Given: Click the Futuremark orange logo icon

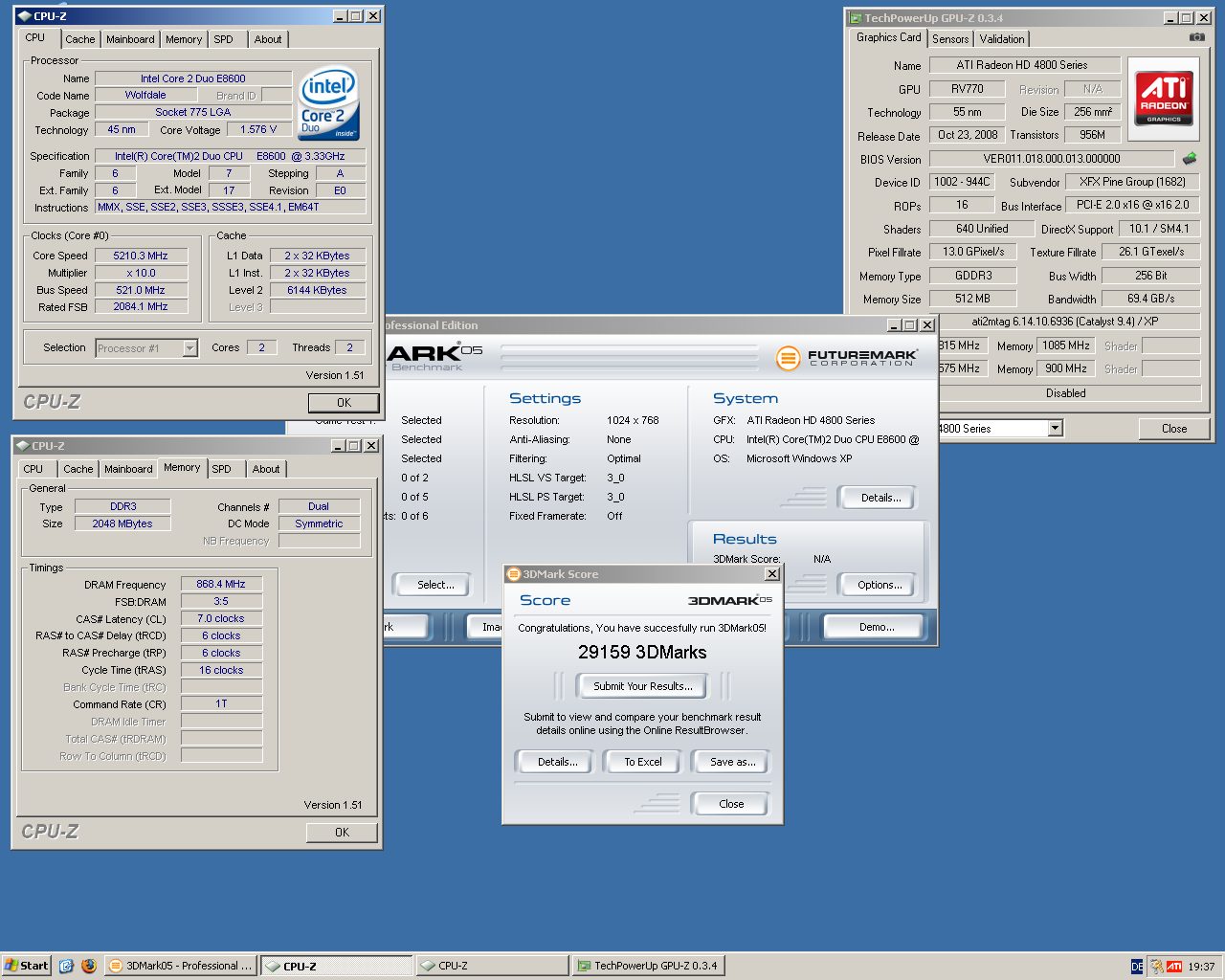Looking at the screenshot, I should click(x=788, y=358).
